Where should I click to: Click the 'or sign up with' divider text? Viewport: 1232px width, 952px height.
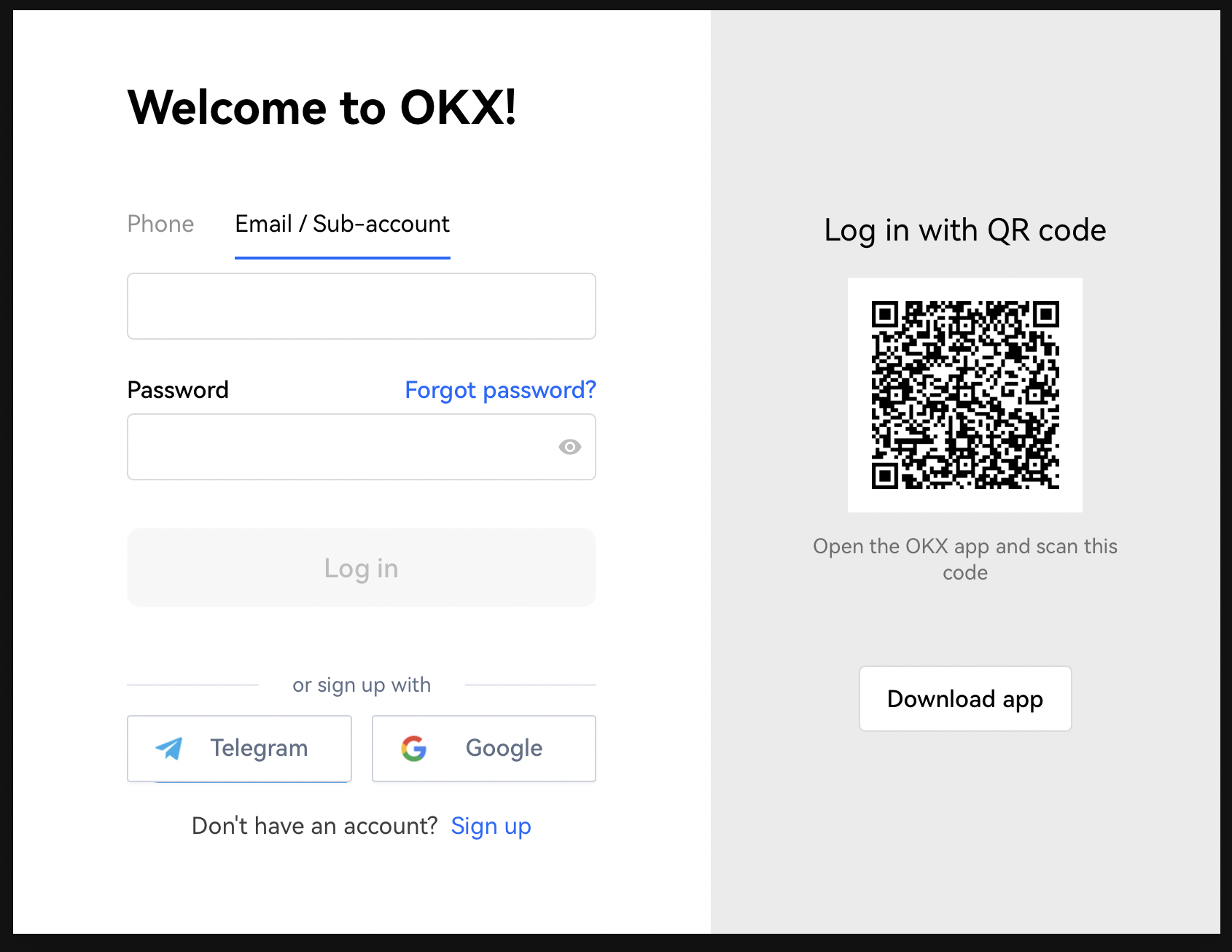pos(362,685)
